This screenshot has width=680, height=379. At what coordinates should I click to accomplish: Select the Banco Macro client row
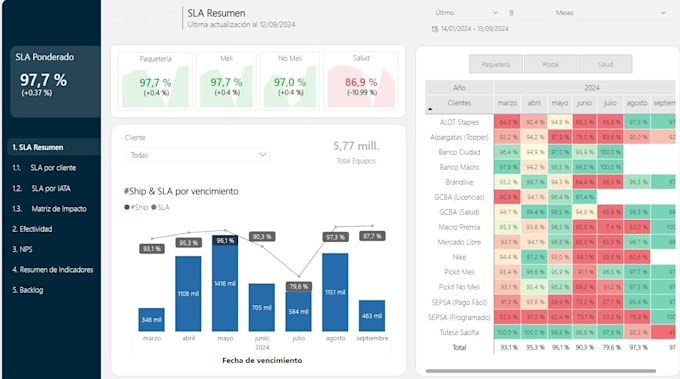(x=459, y=167)
